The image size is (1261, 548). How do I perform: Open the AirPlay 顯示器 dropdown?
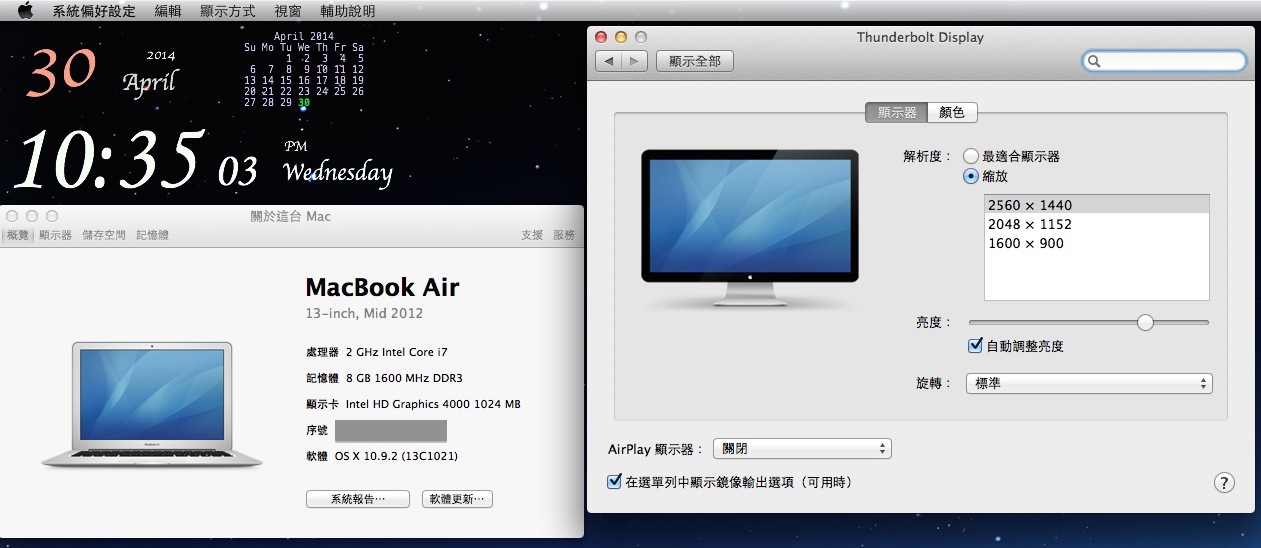[801, 449]
